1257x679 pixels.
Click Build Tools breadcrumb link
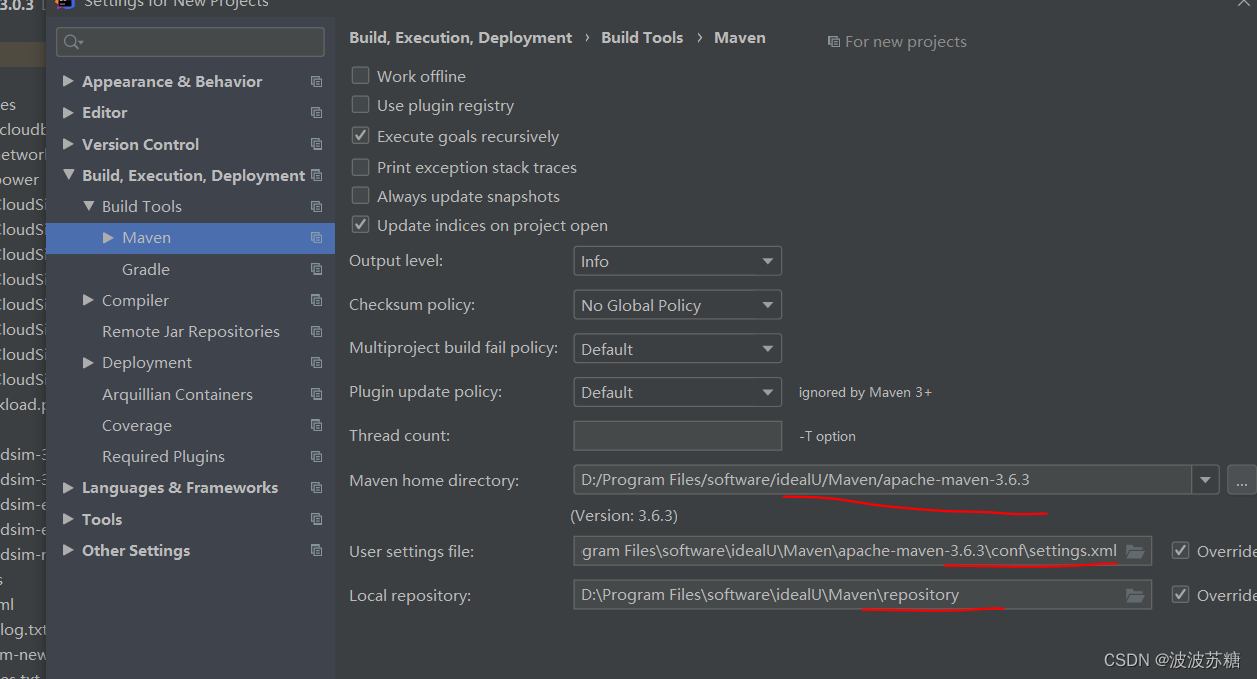(x=641, y=38)
